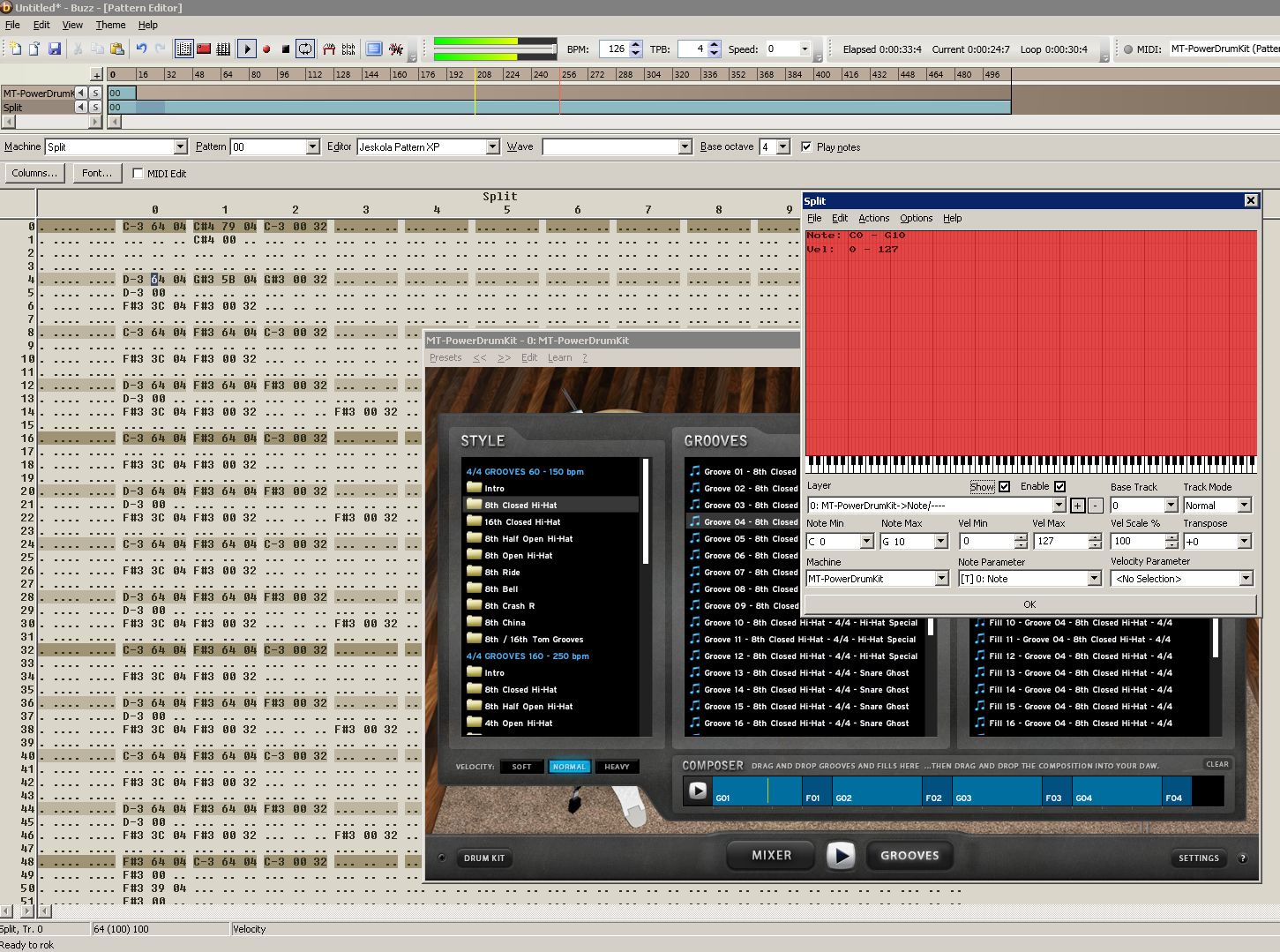Expand the Note Max dropdown

coord(940,542)
